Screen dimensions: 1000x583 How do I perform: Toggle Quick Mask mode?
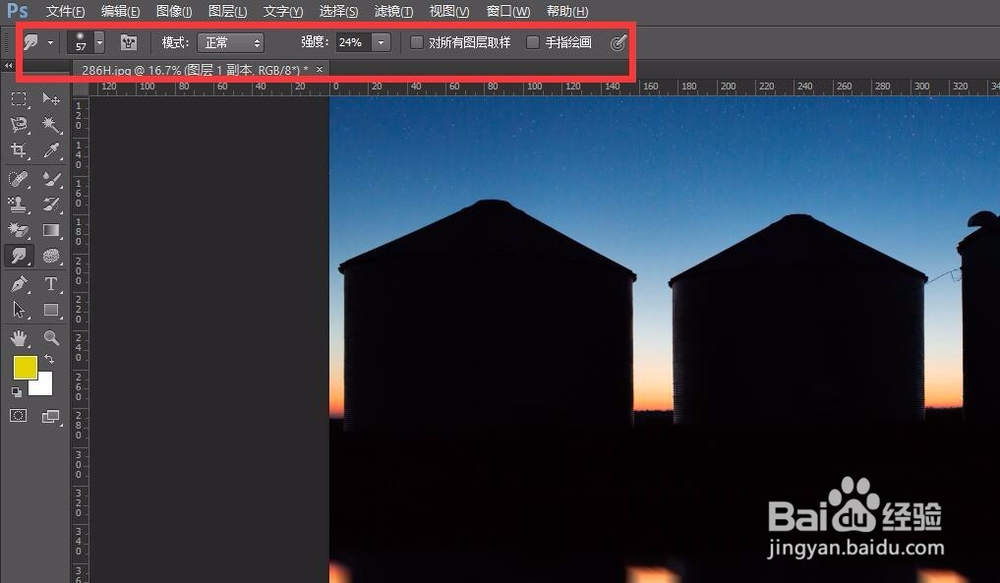click(x=18, y=416)
